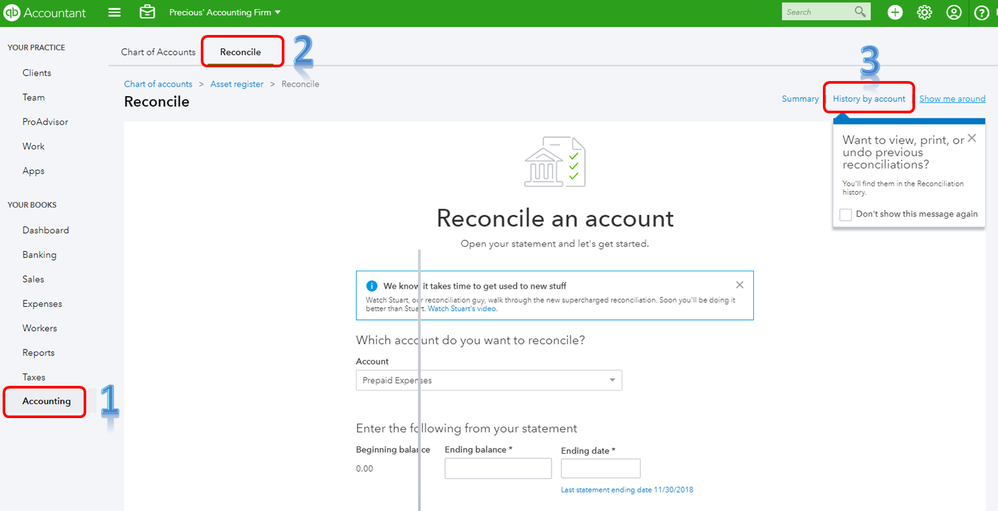Viewport: 998px width, 511px height.
Task: Select Accounting in the sidebar
Action: (x=46, y=402)
